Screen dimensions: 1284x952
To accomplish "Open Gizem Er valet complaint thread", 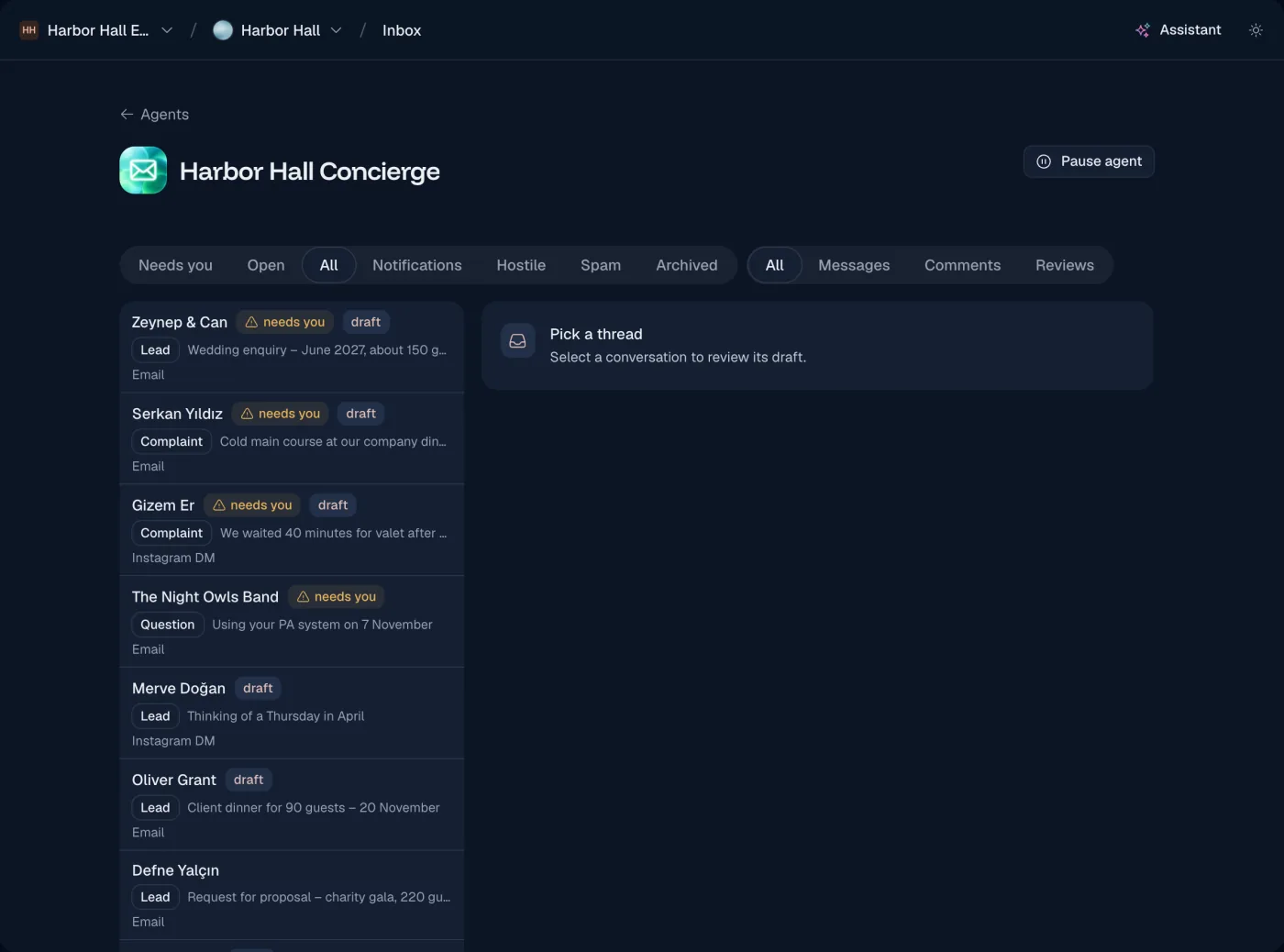I will (292, 530).
